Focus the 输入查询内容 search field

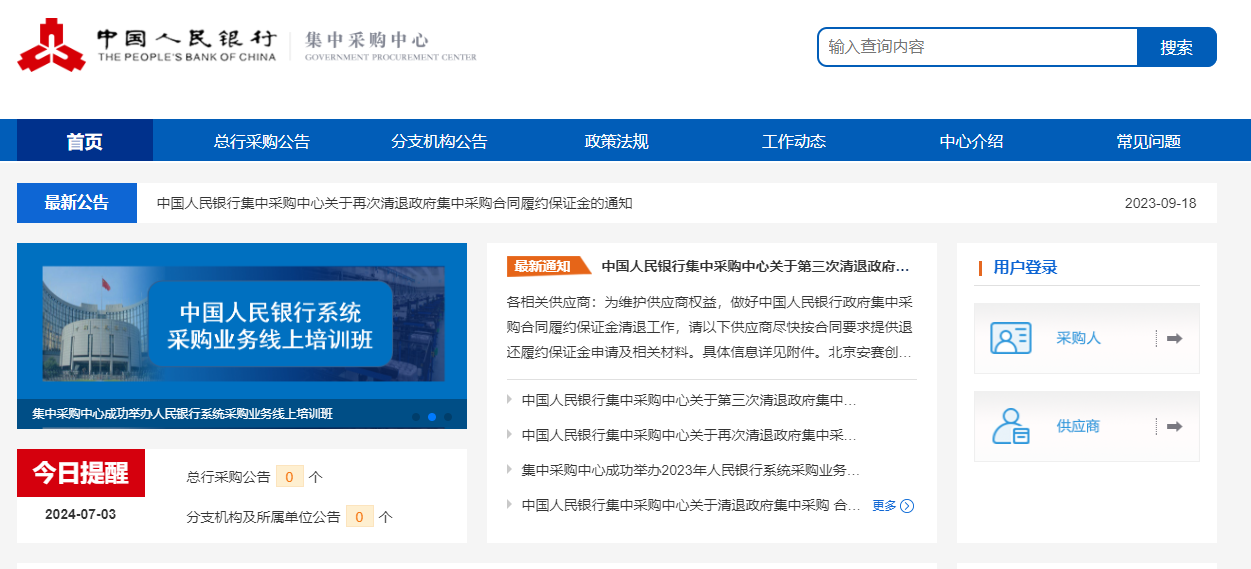tap(977, 47)
